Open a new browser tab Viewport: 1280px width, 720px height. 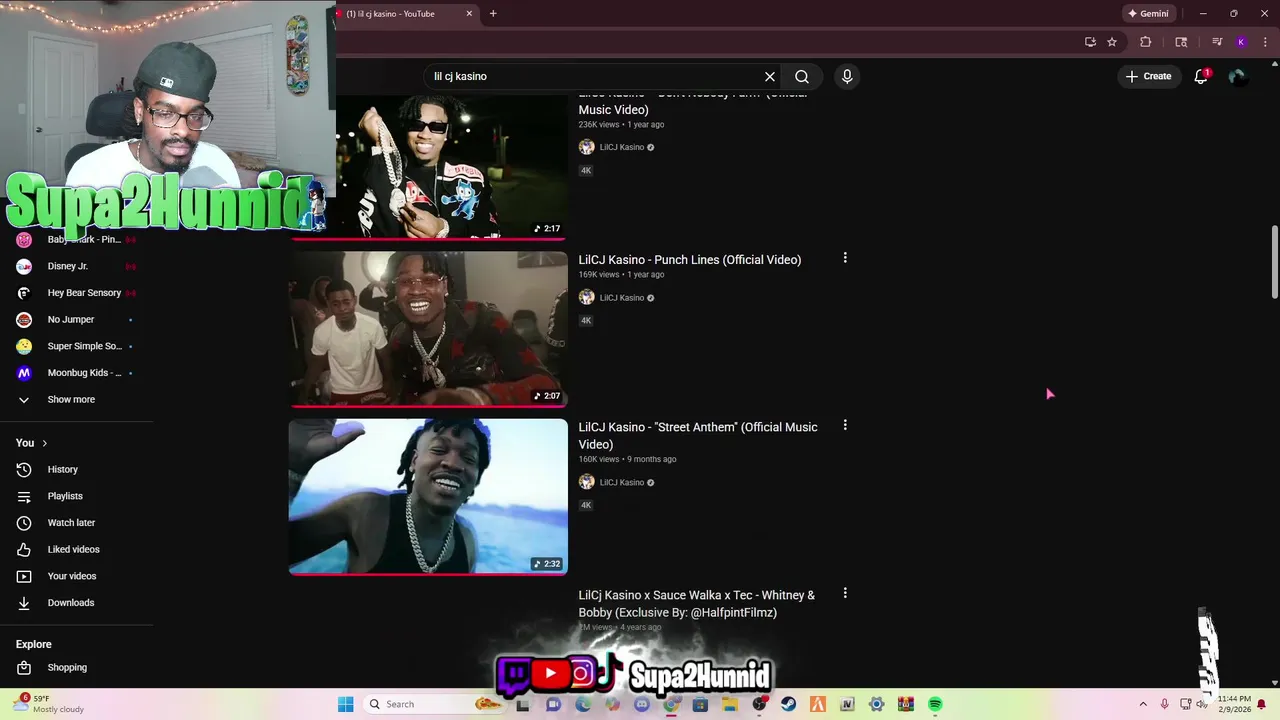[493, 14]
